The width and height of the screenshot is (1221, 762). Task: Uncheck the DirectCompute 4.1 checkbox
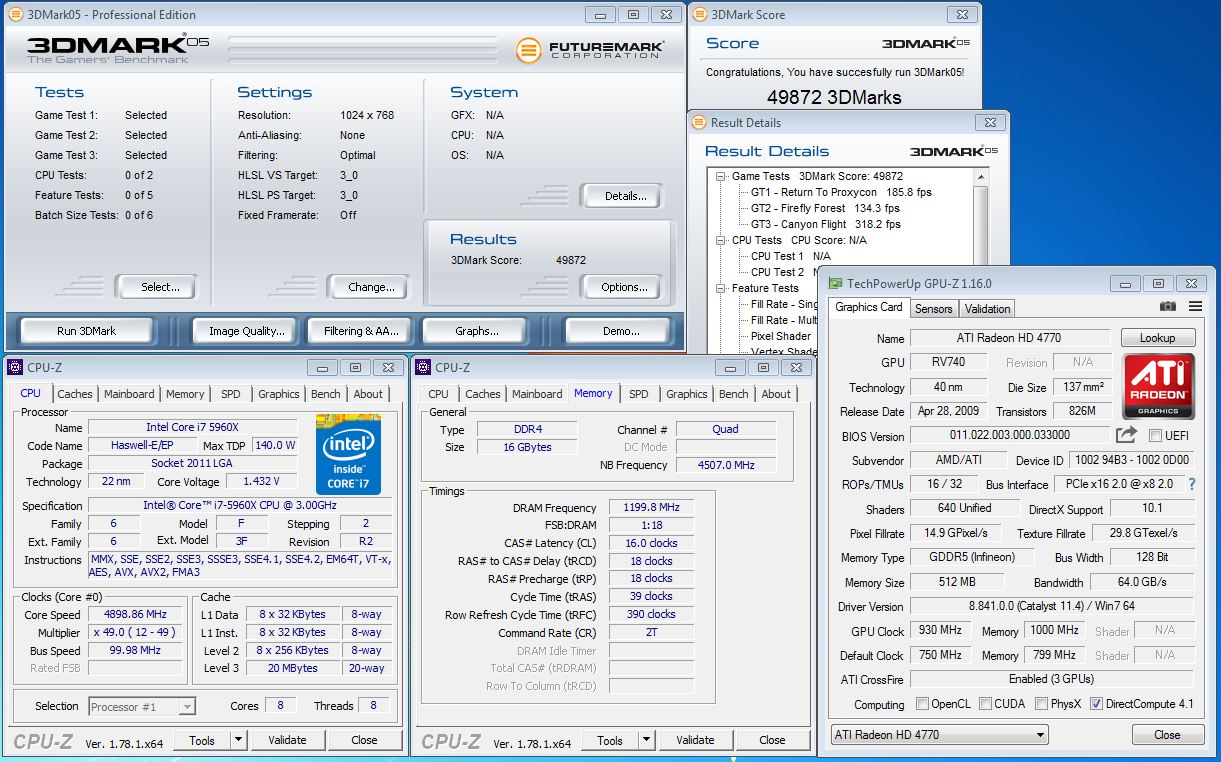pyautogui.click(x=1096, y=704)
